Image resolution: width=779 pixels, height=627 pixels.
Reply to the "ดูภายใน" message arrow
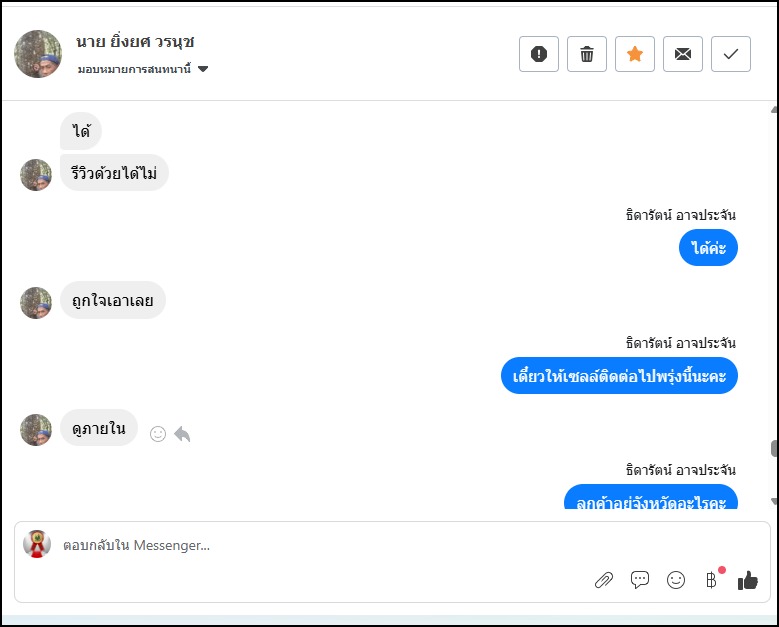click(x=182, y=434)
